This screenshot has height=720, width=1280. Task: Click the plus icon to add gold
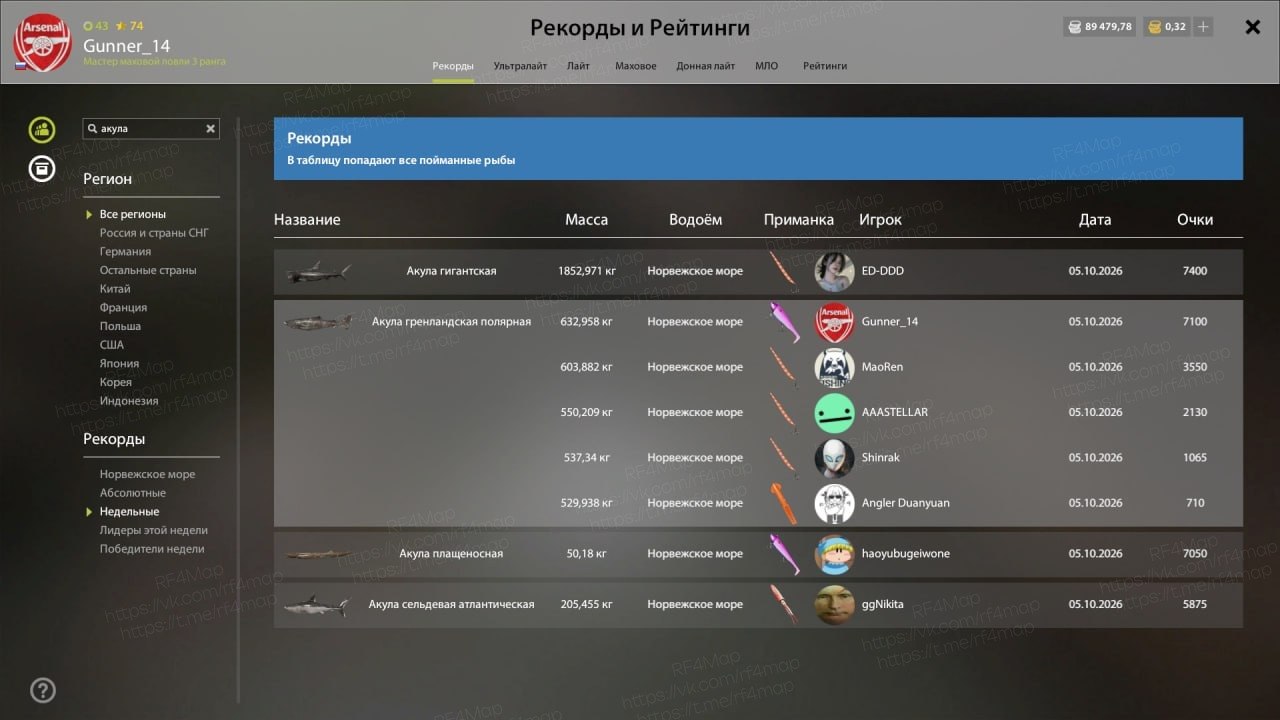1203,27
